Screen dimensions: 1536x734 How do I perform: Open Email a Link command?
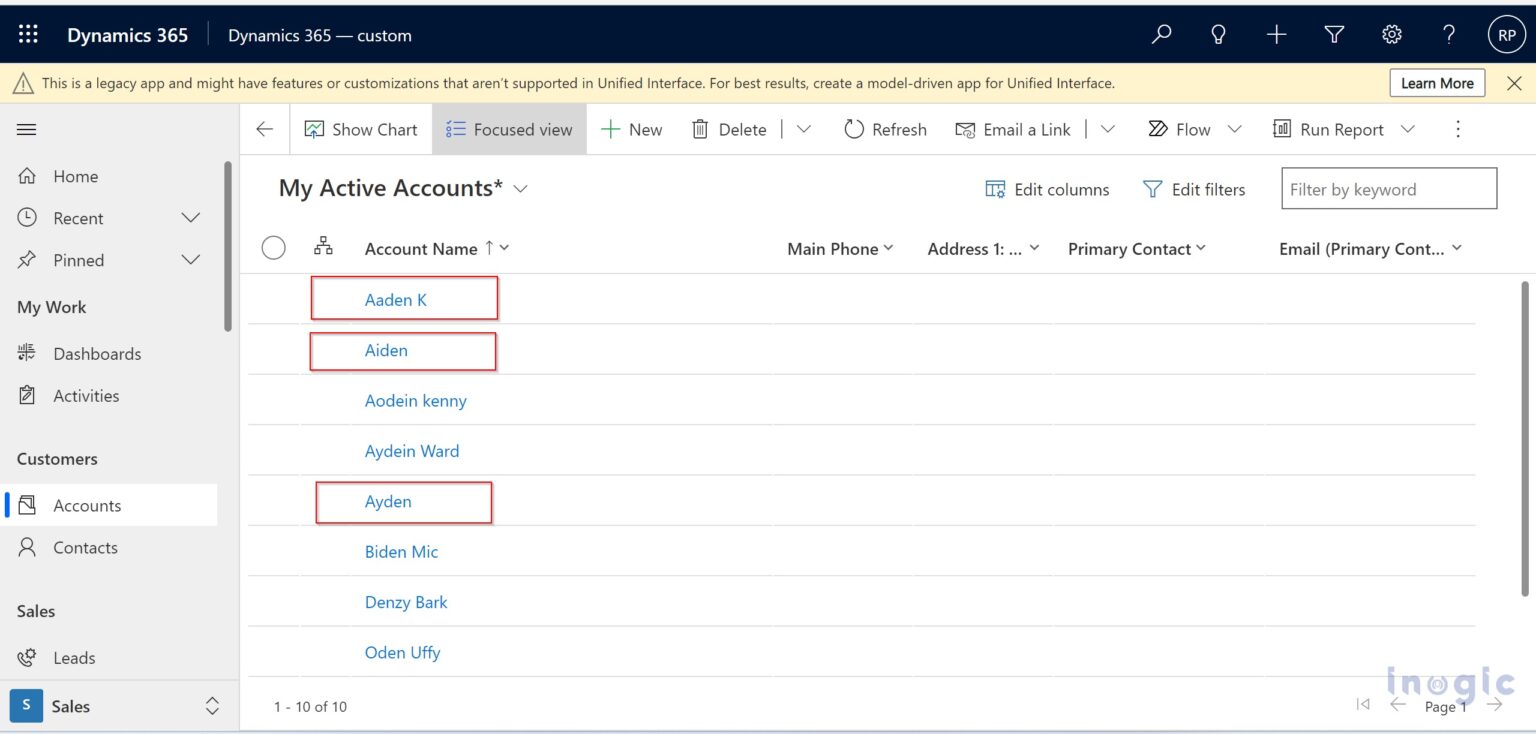[1013, 129]
